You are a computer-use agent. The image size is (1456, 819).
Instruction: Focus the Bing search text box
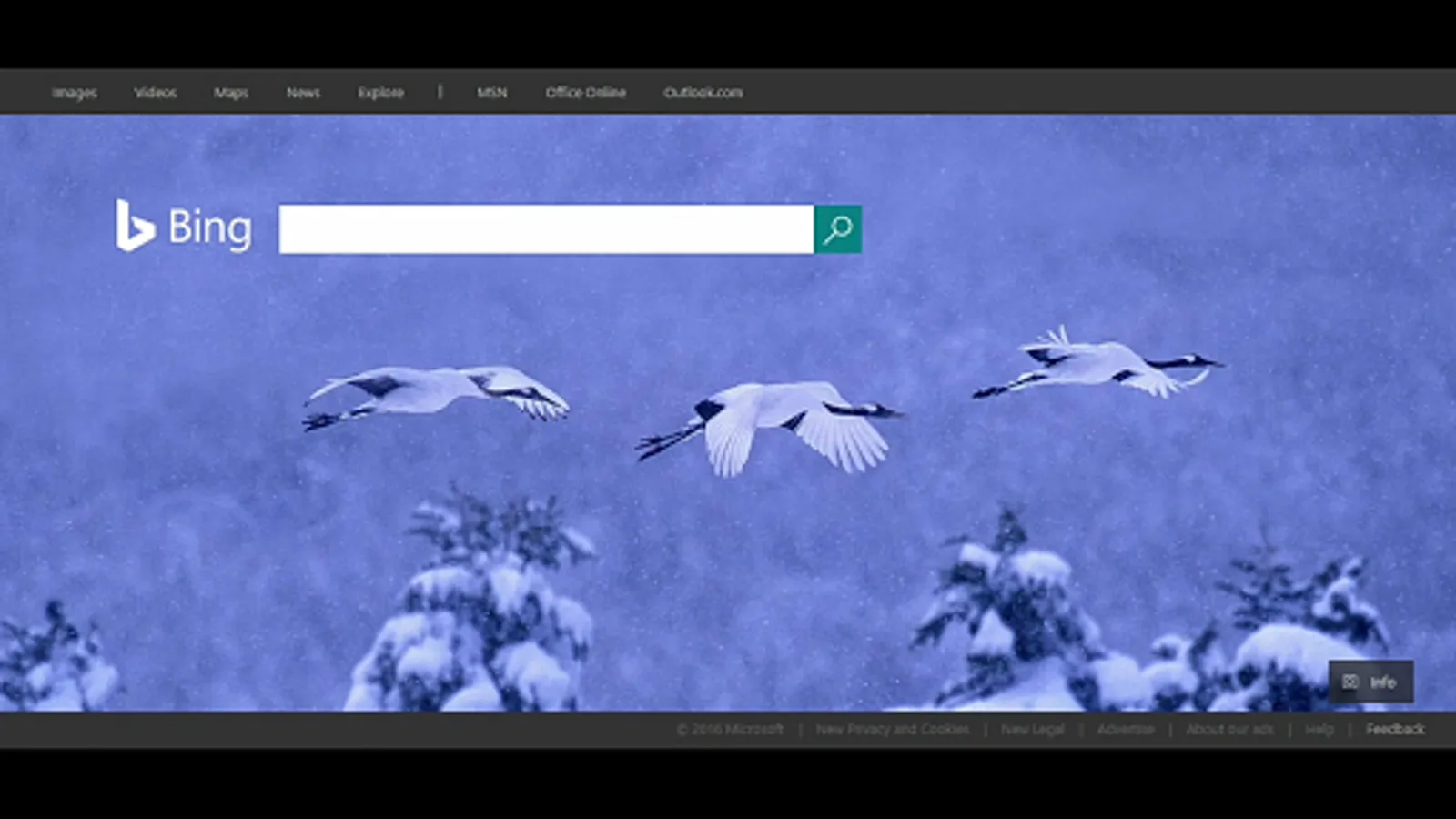546,228
